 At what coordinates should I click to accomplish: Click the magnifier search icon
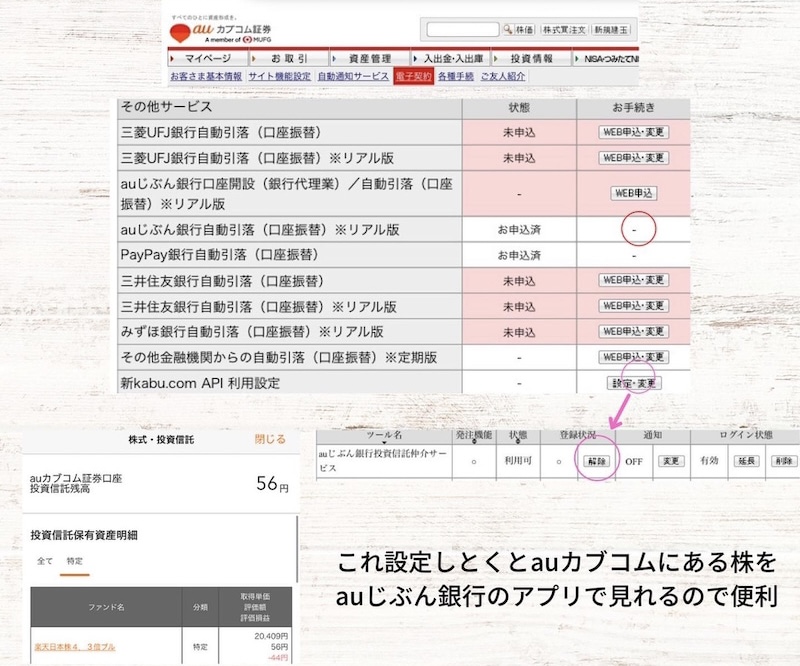[507, 30]
